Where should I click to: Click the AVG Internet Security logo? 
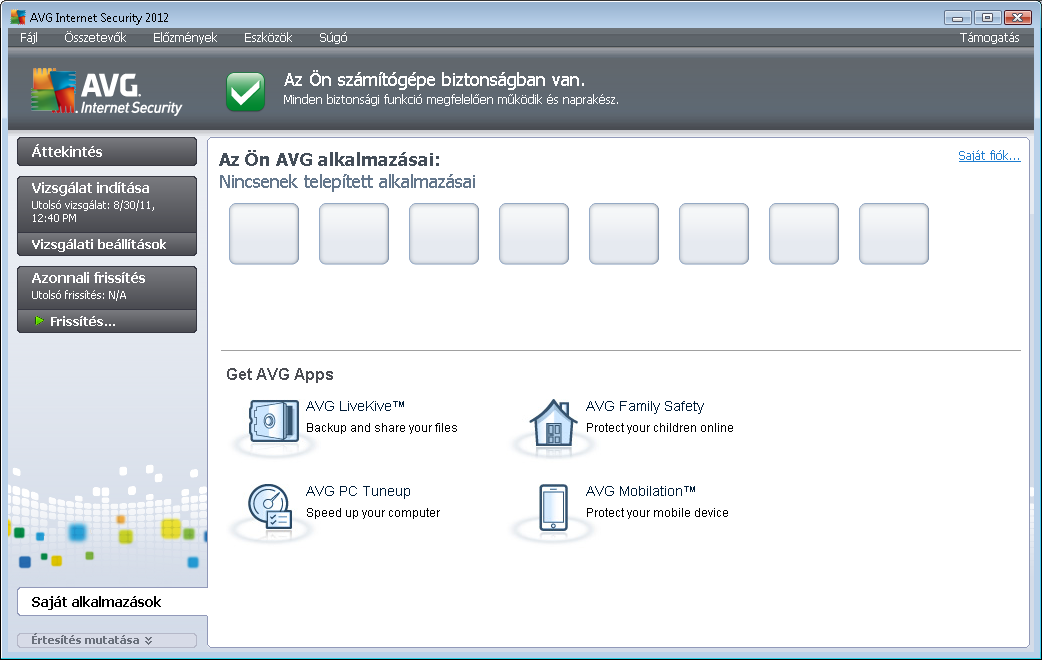pos(106,92)
